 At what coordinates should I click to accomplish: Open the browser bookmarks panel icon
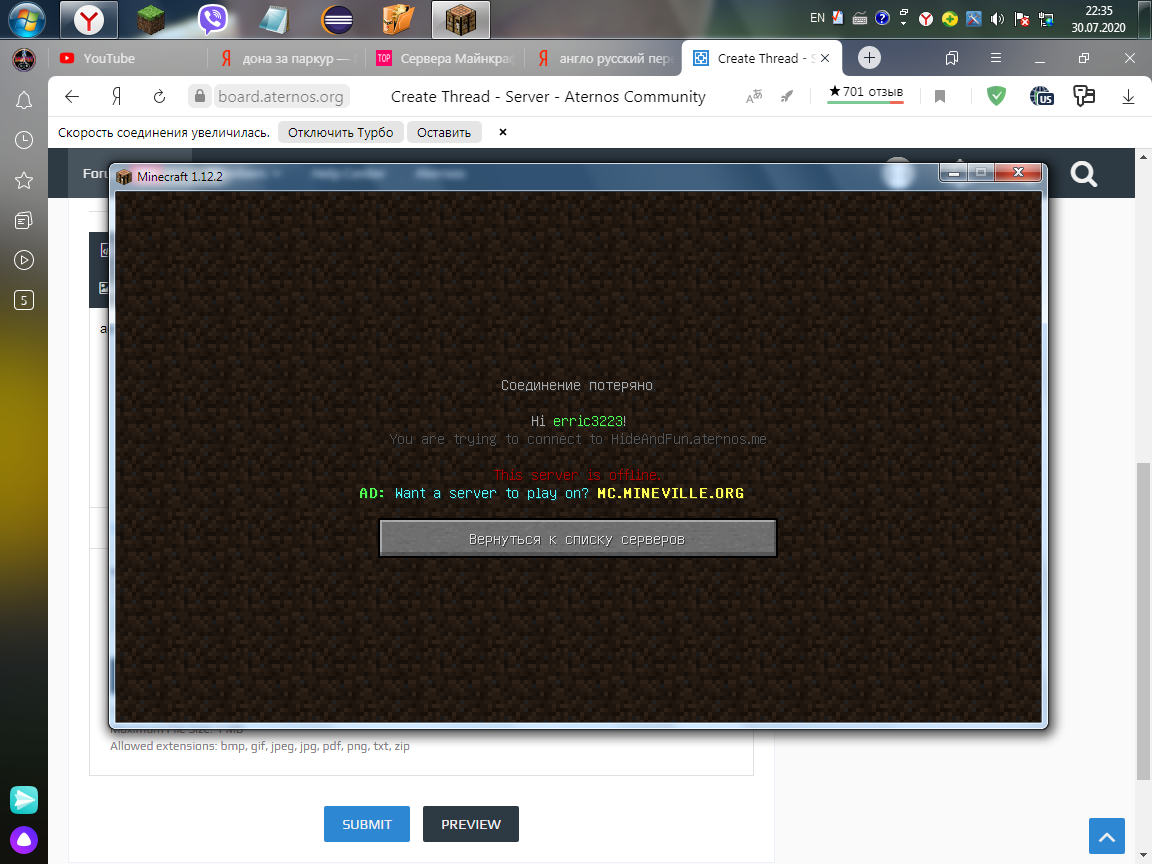[951, 58]
